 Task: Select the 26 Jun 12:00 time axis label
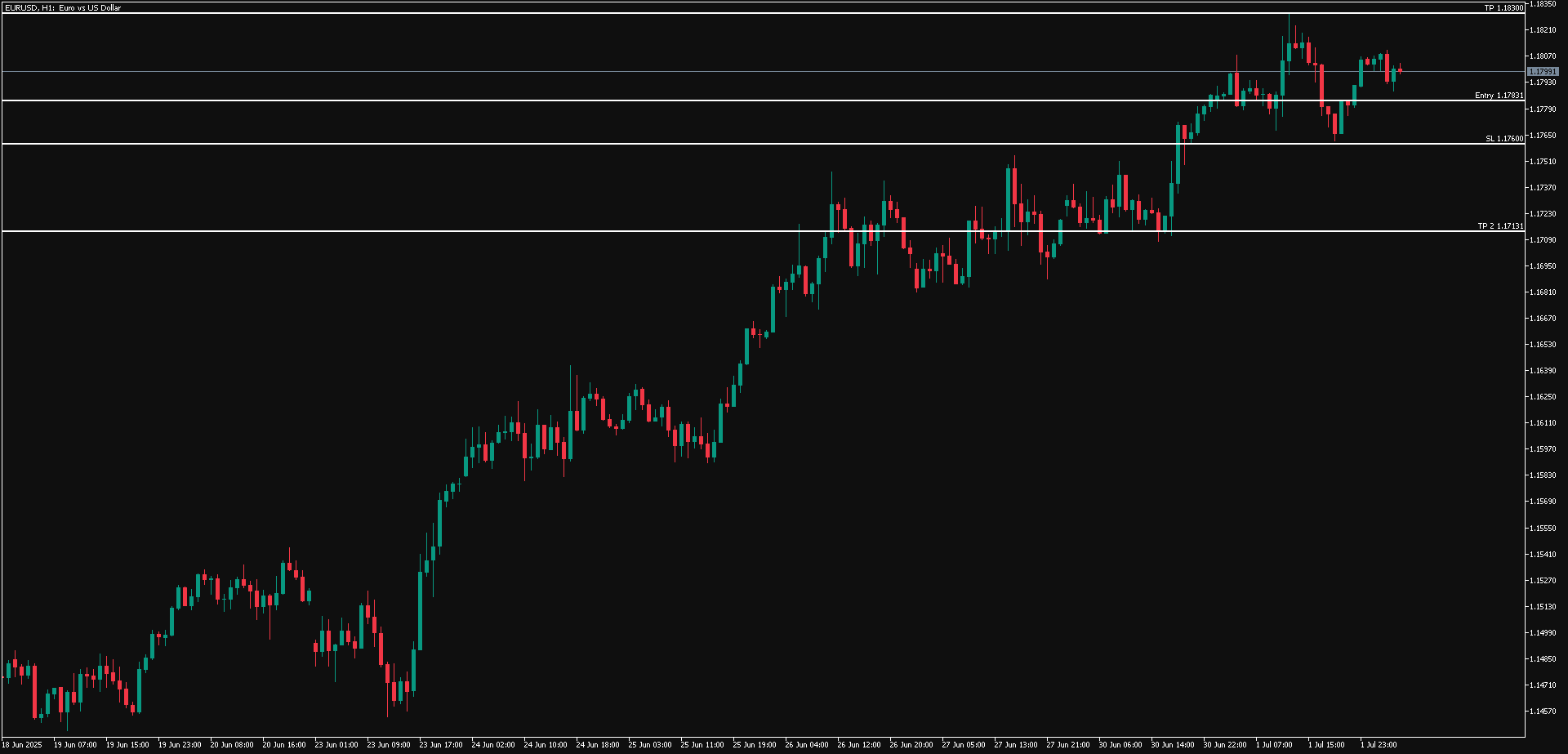tap(859, 745)
